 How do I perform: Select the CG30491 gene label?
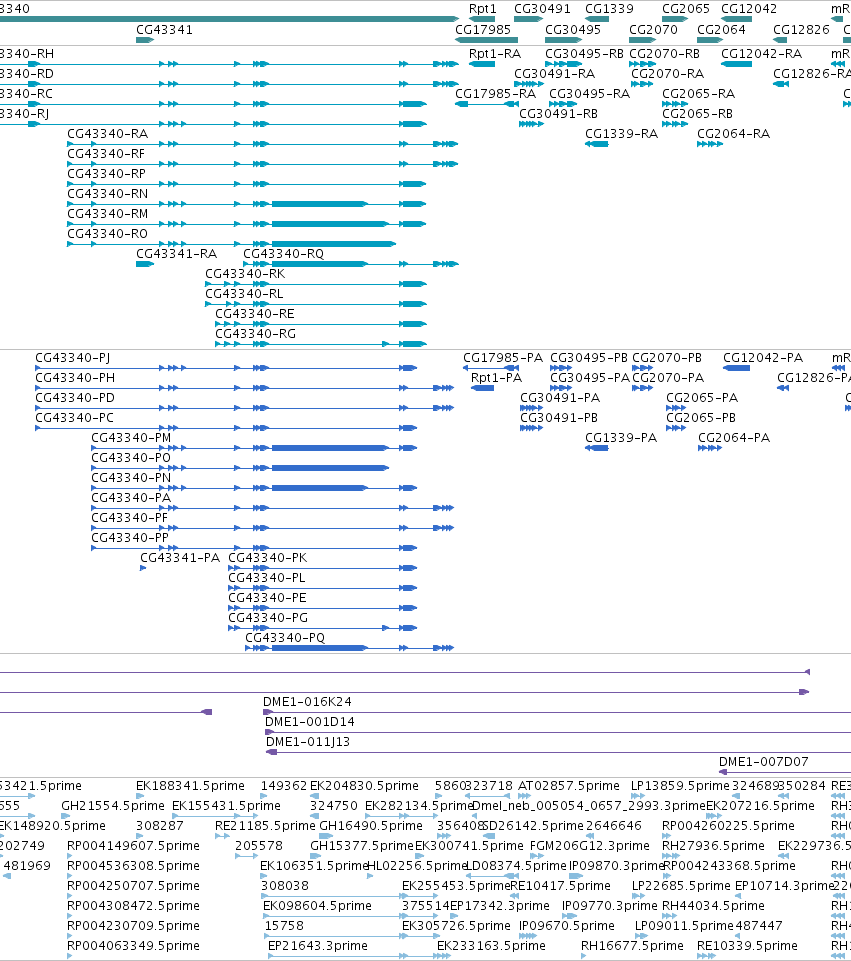(542, 9)
